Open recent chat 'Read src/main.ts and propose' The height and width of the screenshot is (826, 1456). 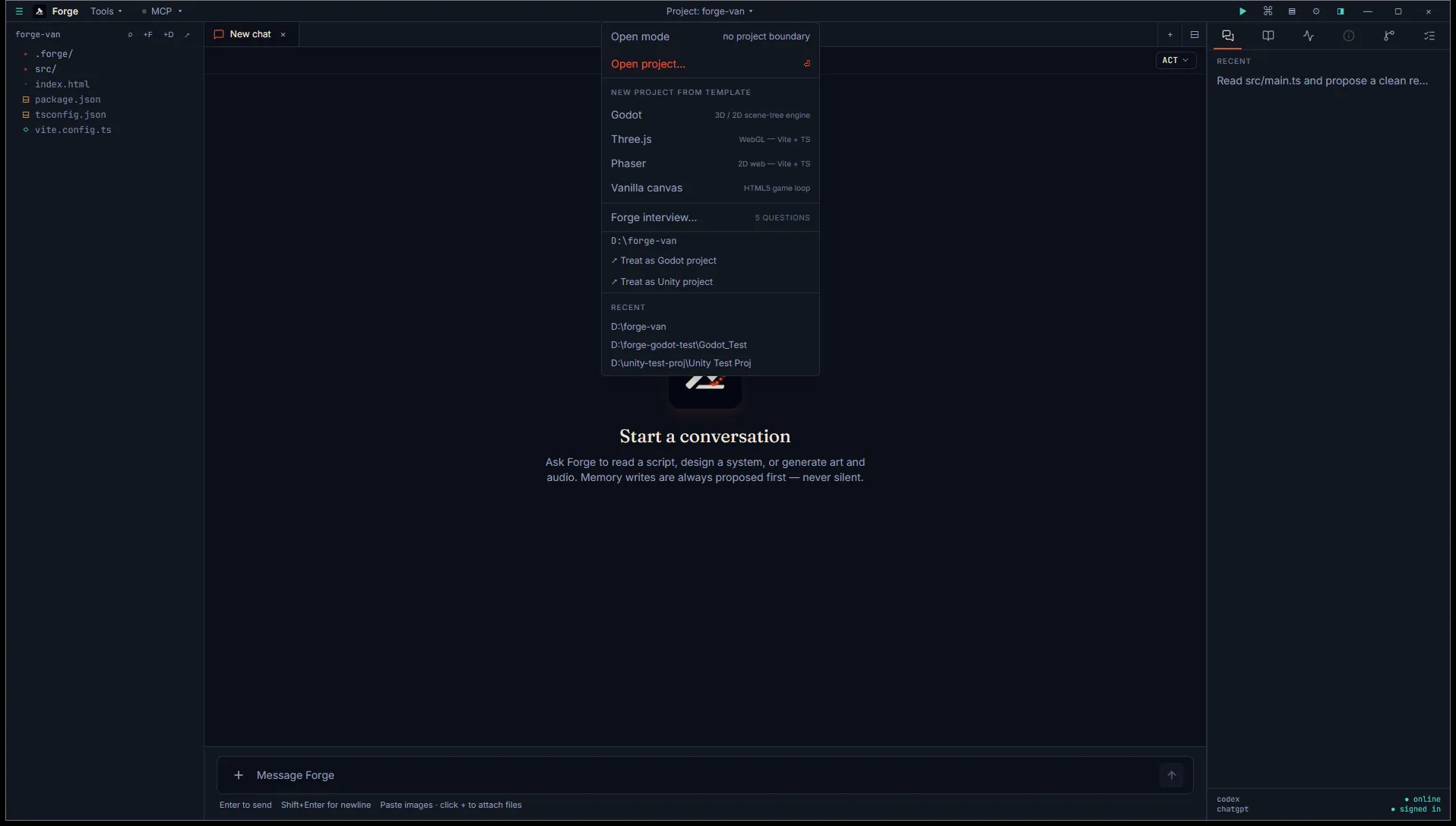click(x=1322, y=81)
